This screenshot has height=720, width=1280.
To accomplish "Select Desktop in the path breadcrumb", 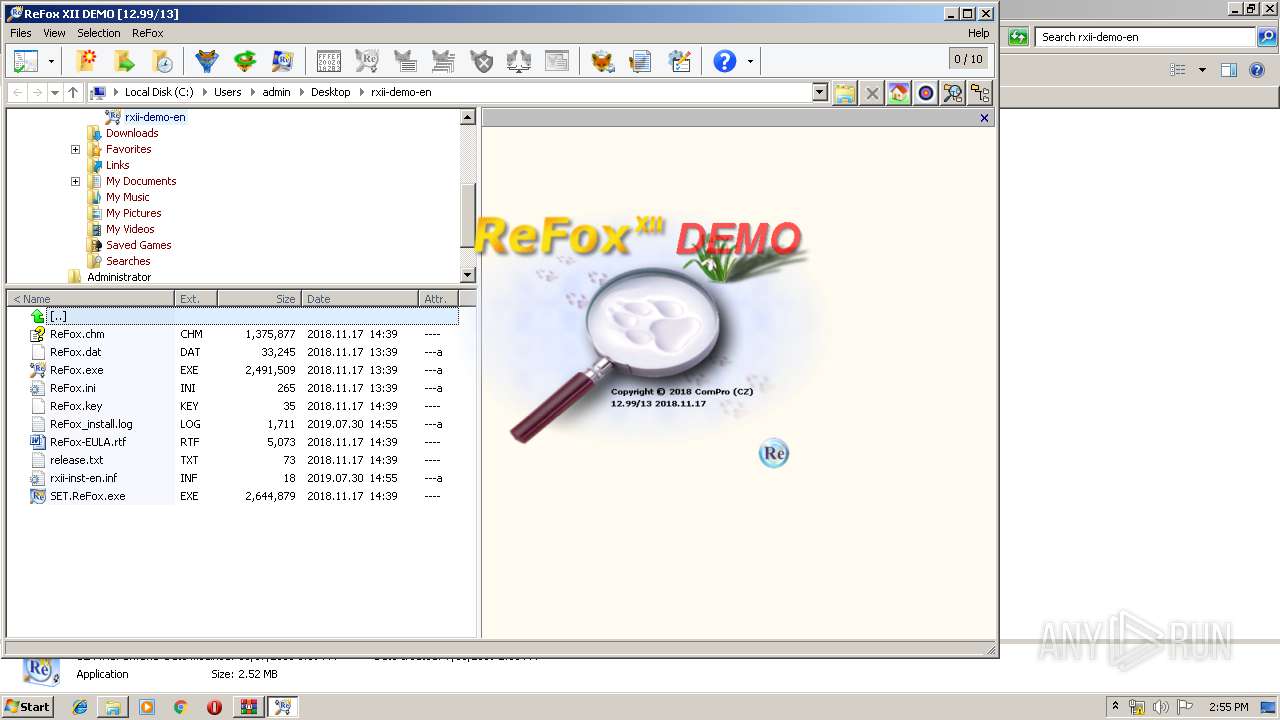I will point(331,92).
